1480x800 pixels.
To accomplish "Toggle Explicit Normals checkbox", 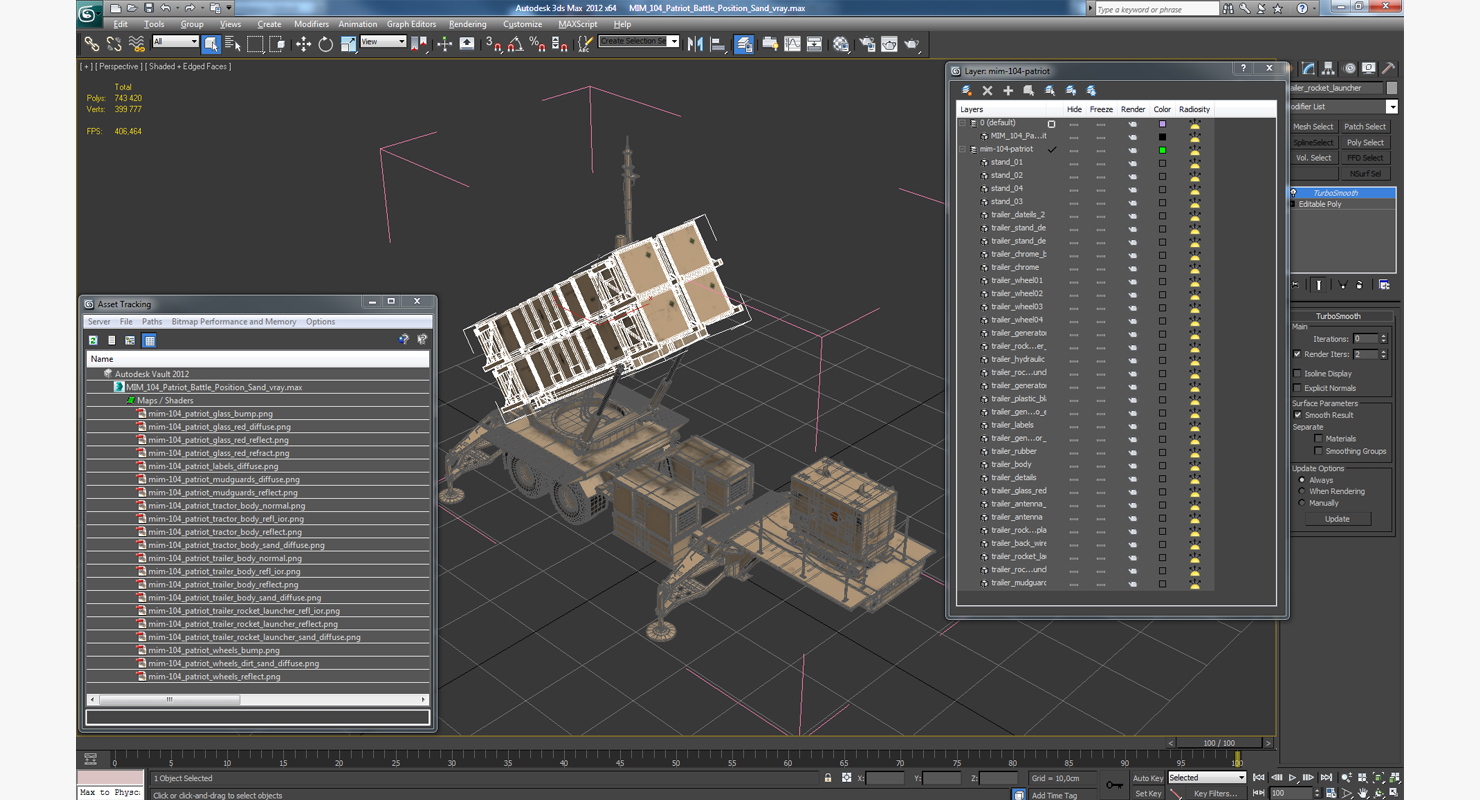I will (x=1298, y=388).
